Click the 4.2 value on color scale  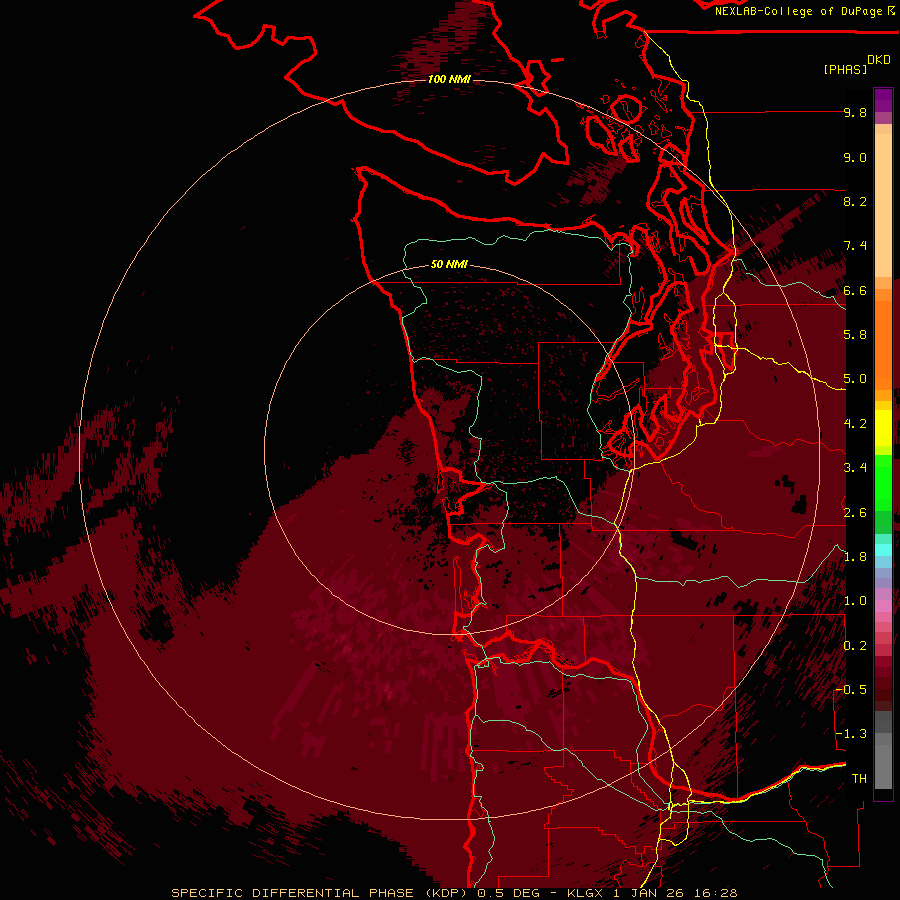pos(855,424)
